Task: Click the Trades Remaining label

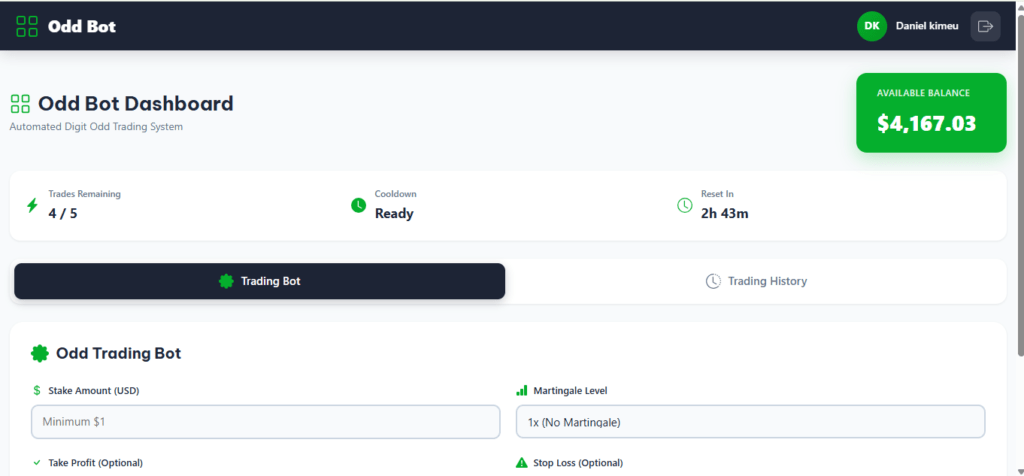Action: [x=84, y=194]
